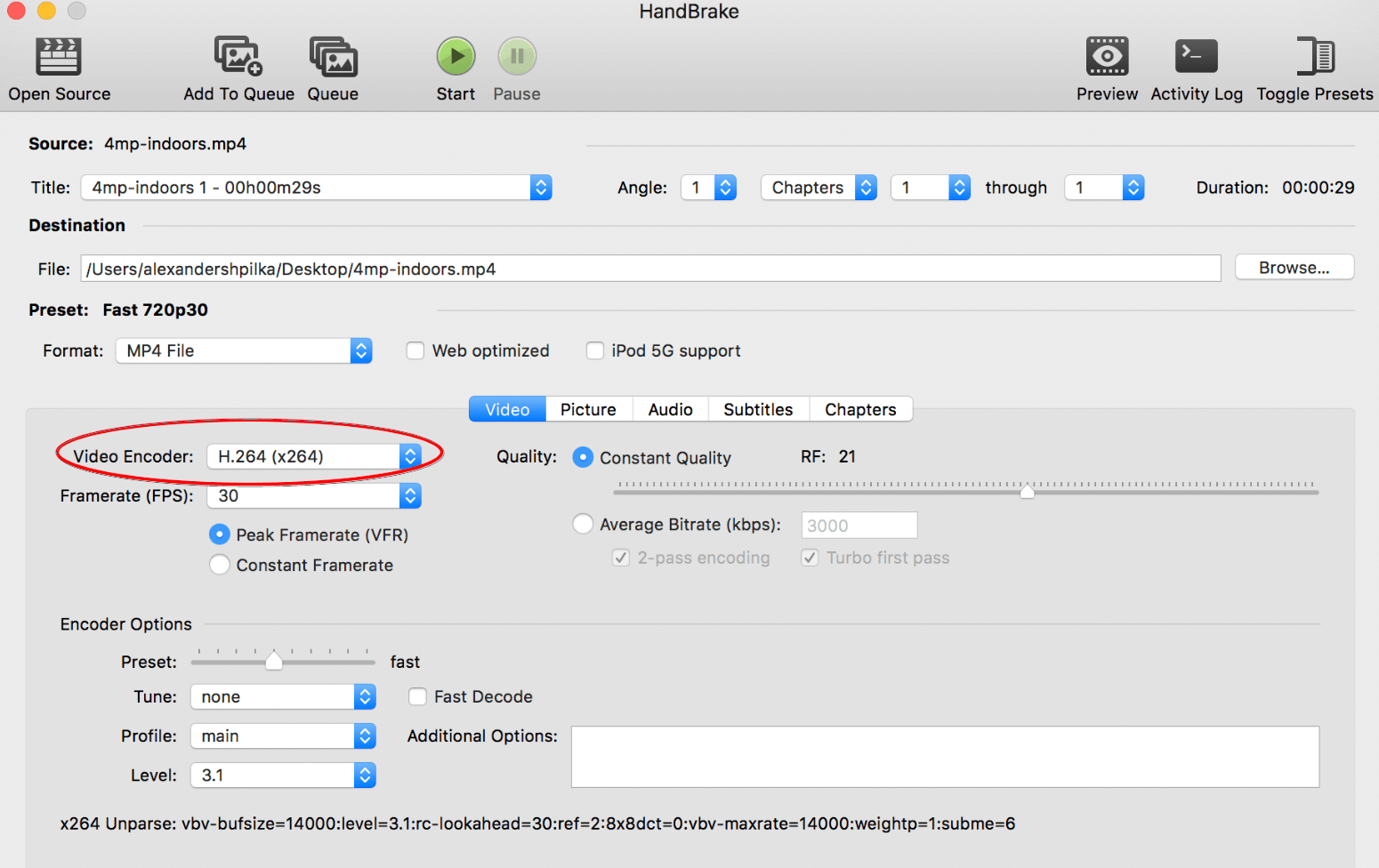
Task: Open the Video Encoder H.264 dropdown
Action: click(x=314, y=456)
